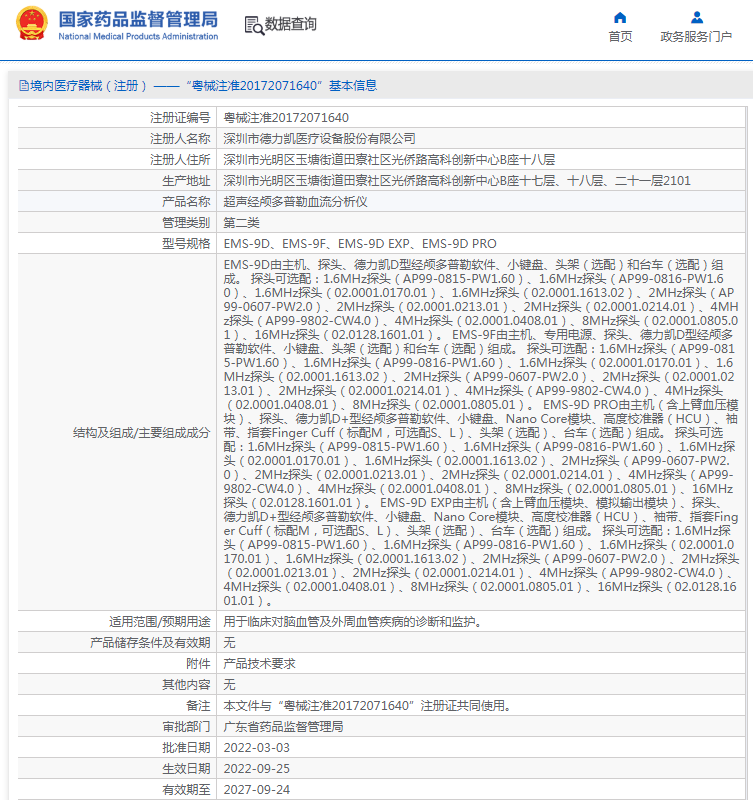Click the model spec EMS-9D、EMS-9F row value
753x800 pixels.
pos(359,244)
